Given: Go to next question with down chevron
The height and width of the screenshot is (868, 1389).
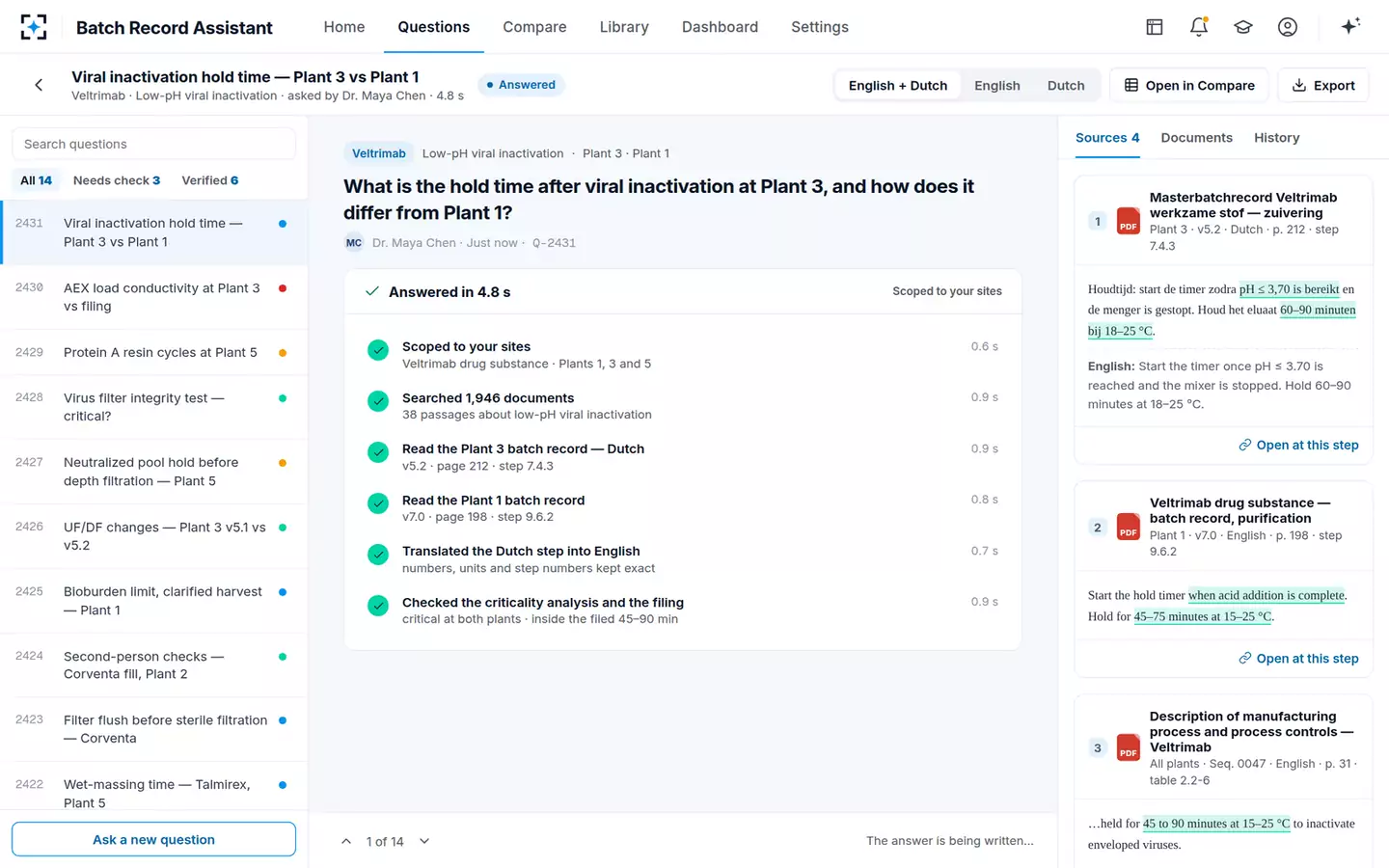Looking at the screenshot, I should (424, 841).
